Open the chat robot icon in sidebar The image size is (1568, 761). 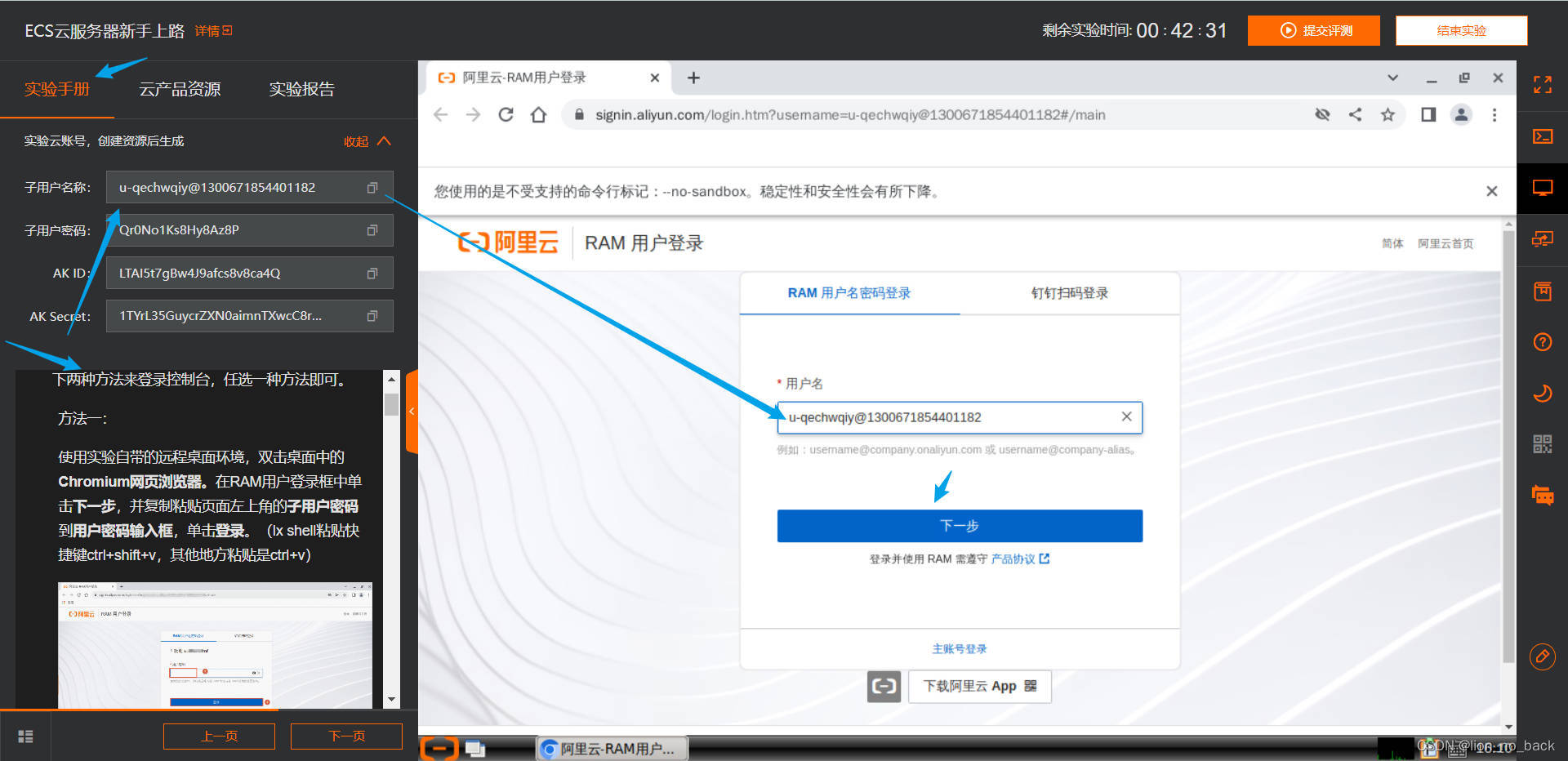[1542, 495]
